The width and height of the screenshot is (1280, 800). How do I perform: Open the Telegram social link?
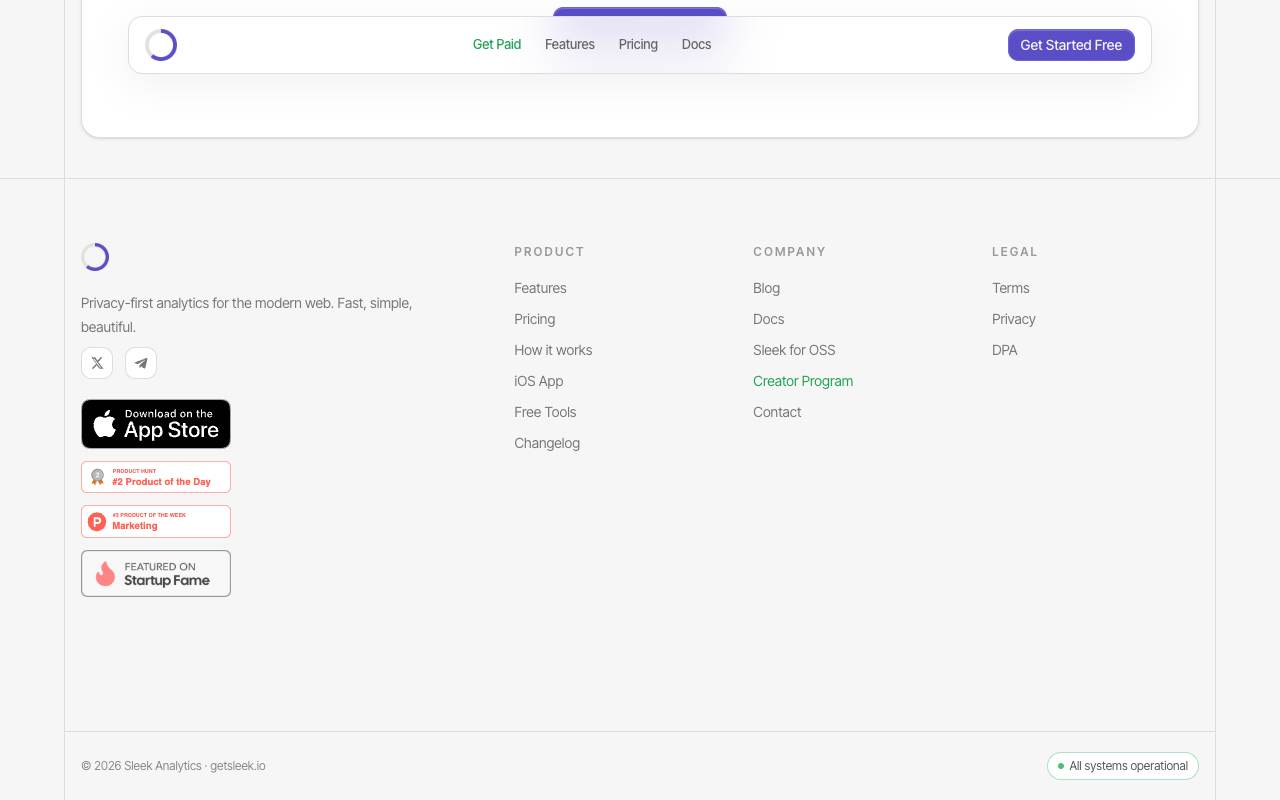141,363
